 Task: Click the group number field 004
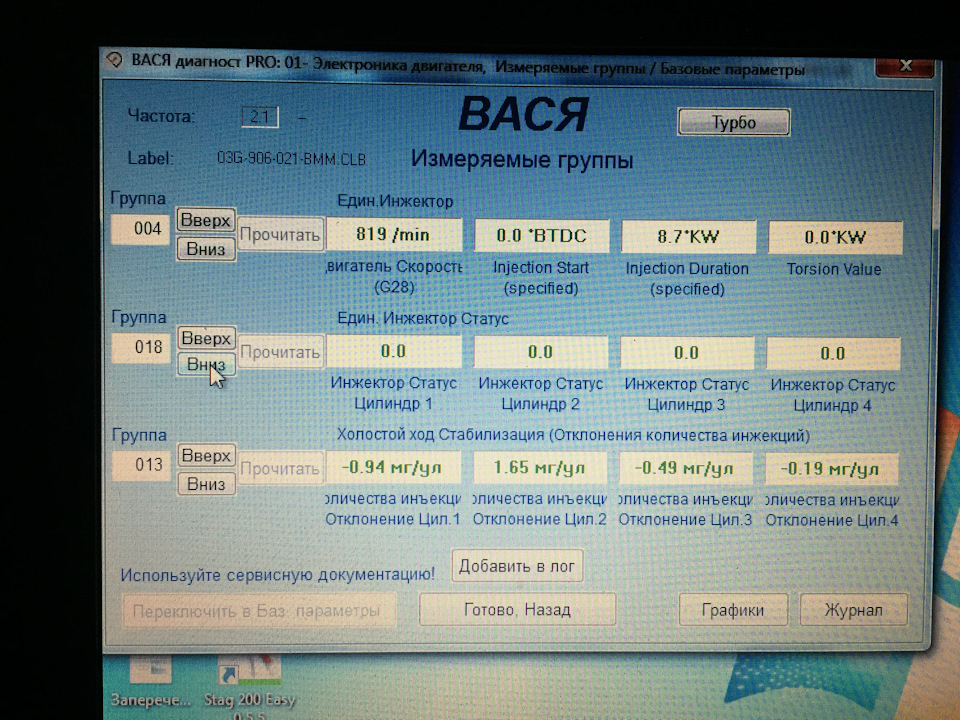click(x=141, y=230)
